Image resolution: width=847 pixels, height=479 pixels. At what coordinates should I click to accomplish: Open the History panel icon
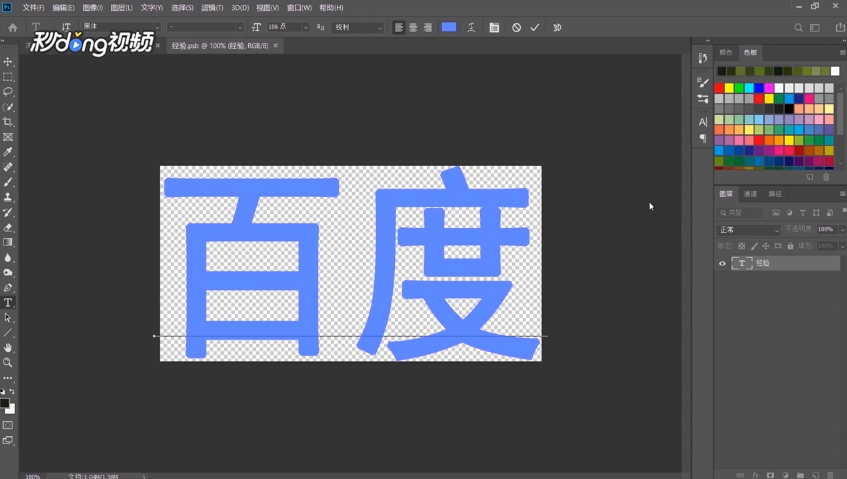click(703, 58)
